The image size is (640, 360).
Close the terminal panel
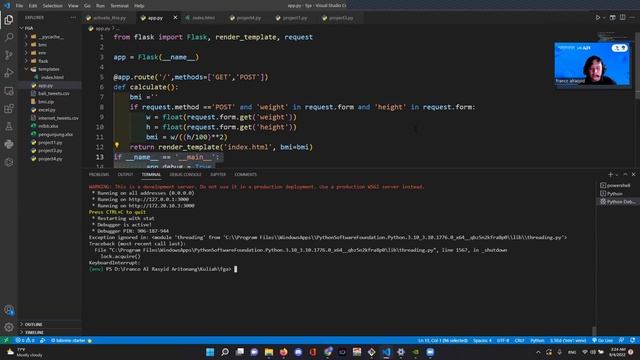point(633,174)
